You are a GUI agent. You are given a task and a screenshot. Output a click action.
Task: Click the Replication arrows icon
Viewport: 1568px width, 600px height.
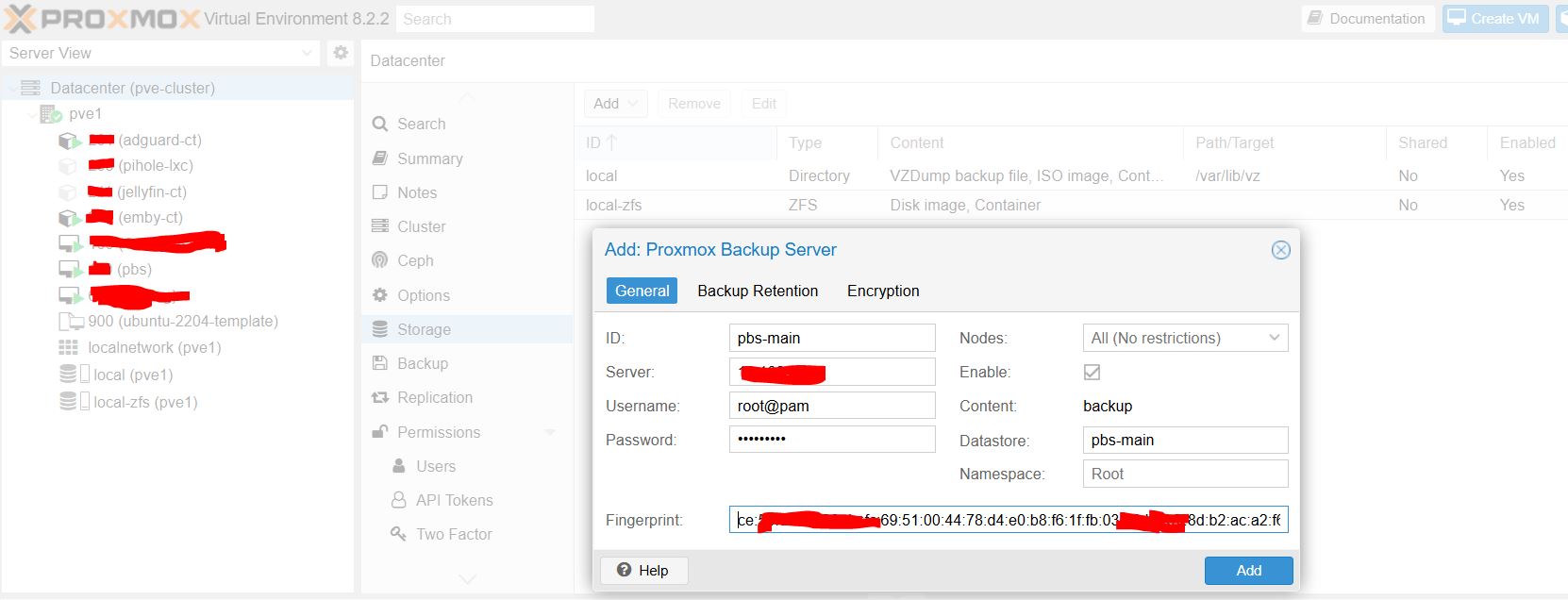pyautogui.click(x=380, y=397)
